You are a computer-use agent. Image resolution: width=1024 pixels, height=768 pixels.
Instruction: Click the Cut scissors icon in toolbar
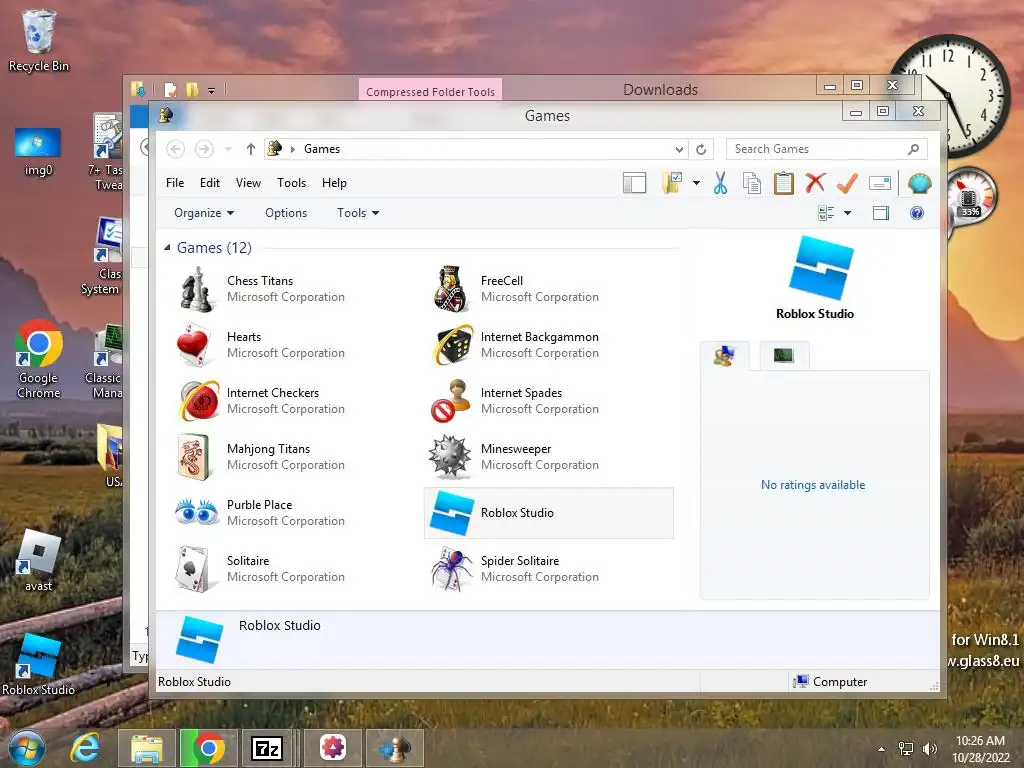point(720,184)
